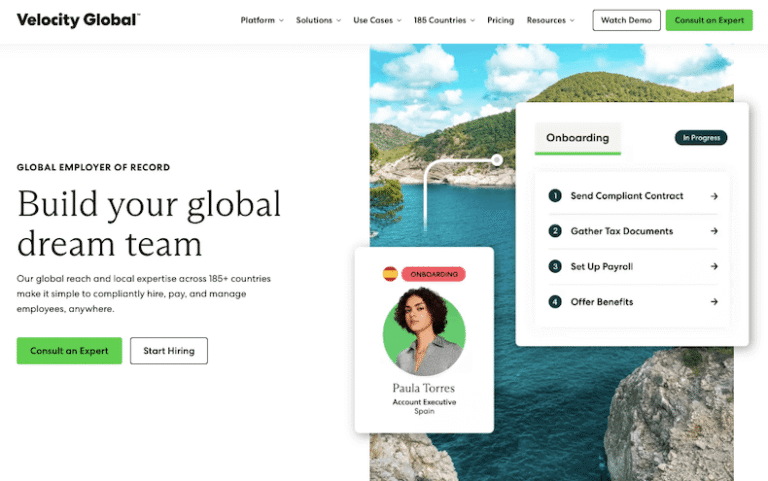Viewport: 768px width, 481px height.
Task: Click arrow next to Send Compliant Contract
Action: (714, 196)
